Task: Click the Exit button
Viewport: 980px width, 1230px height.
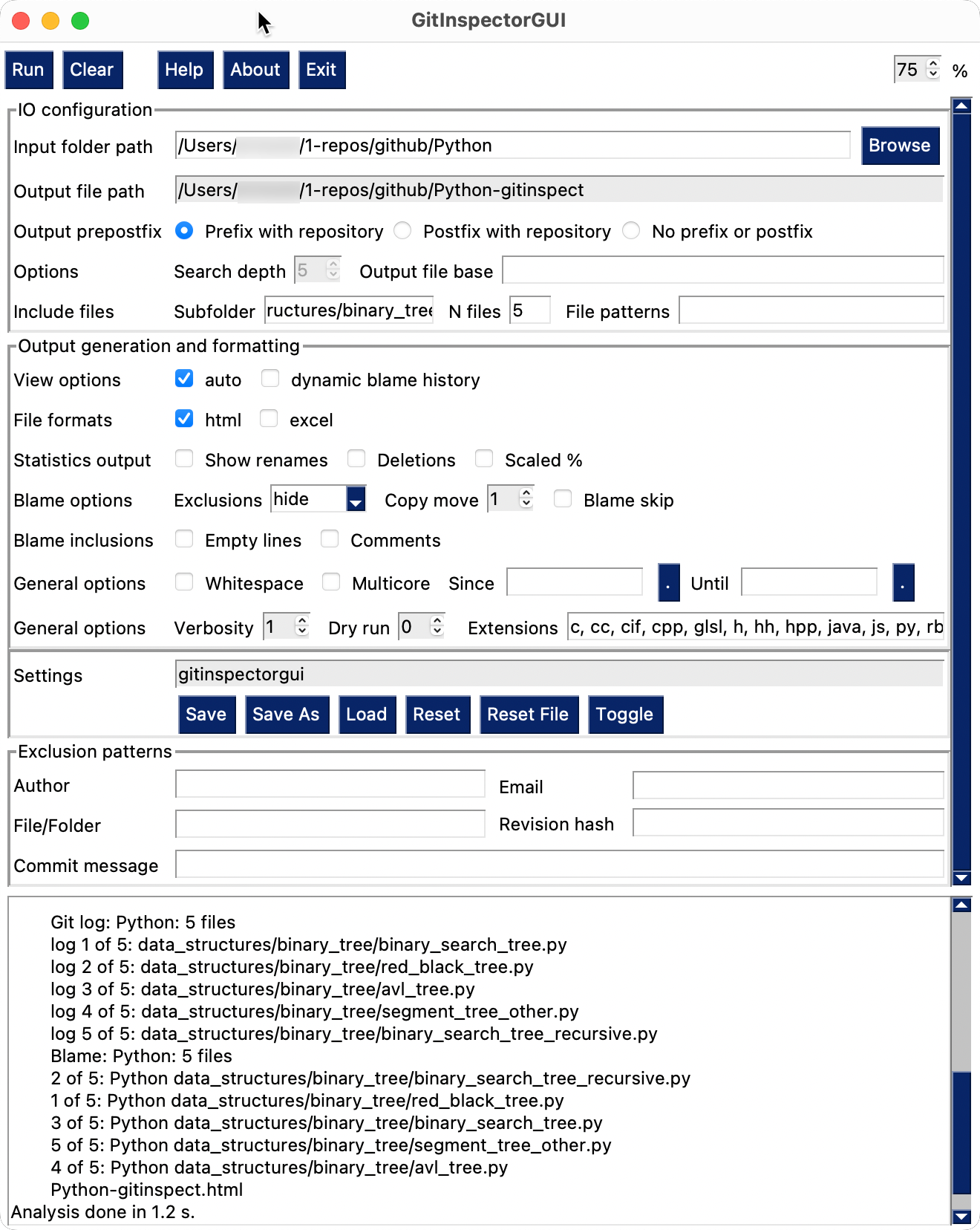Action: pyautogui.click(x=321, y=70)
